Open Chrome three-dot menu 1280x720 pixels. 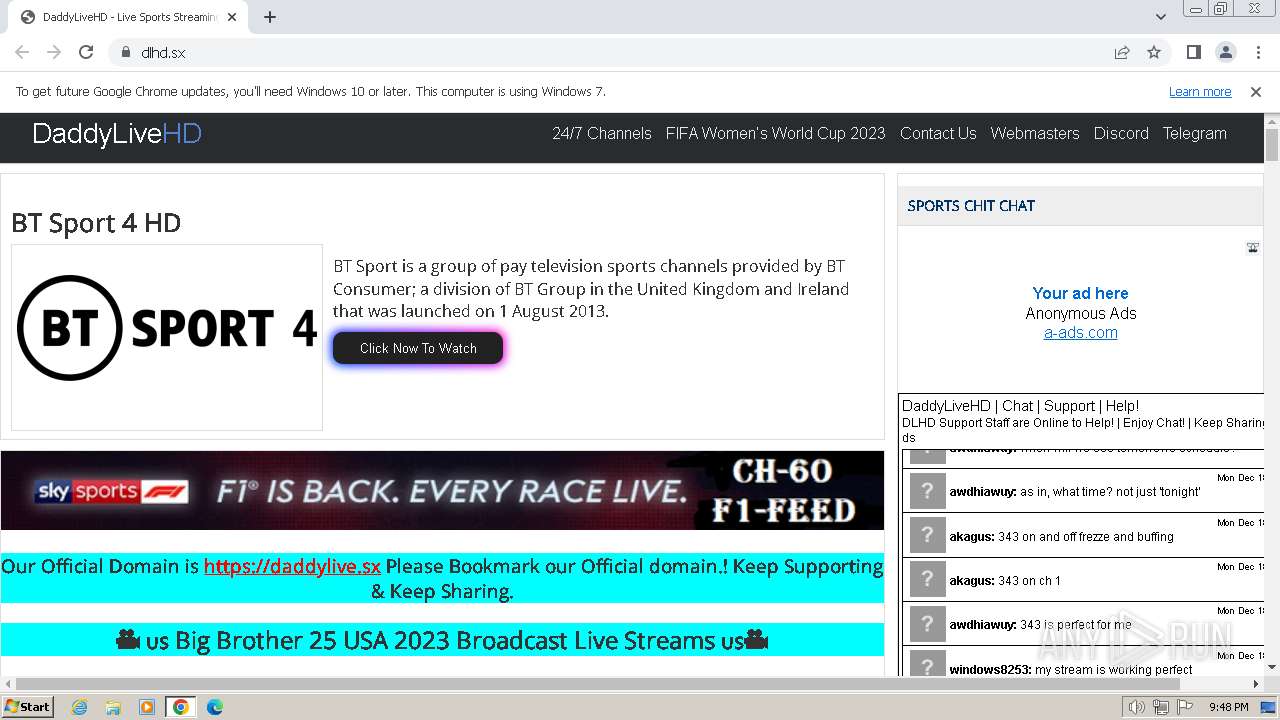(x=1257, y=52)
